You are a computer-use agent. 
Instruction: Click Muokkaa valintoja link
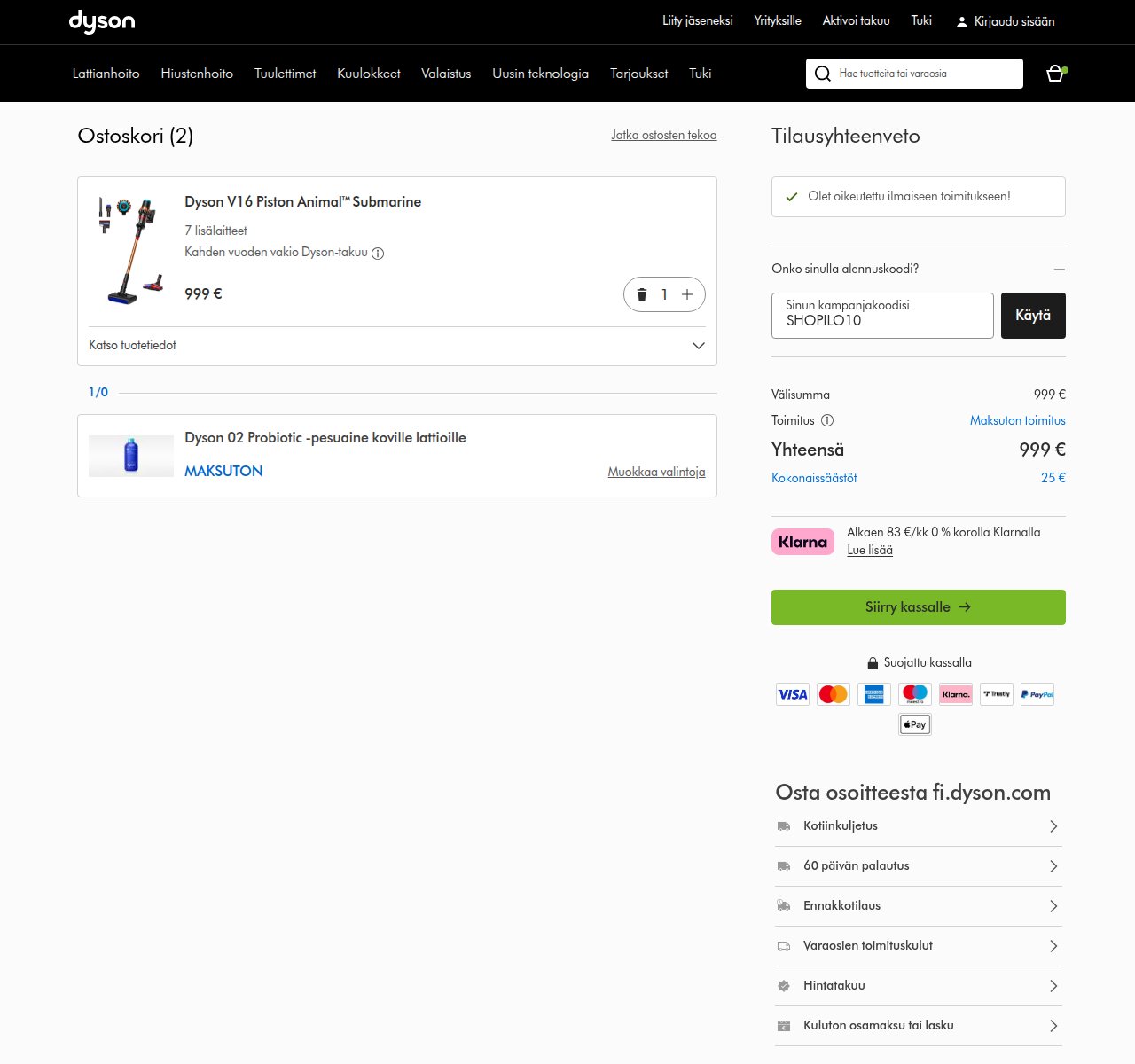coord(657,472)
